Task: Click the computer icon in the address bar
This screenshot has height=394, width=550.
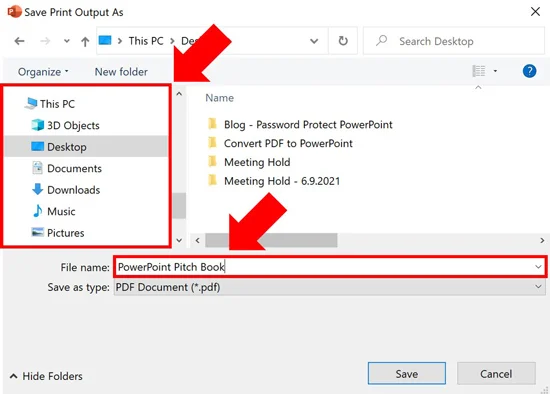Action: [x=105, y=41]
